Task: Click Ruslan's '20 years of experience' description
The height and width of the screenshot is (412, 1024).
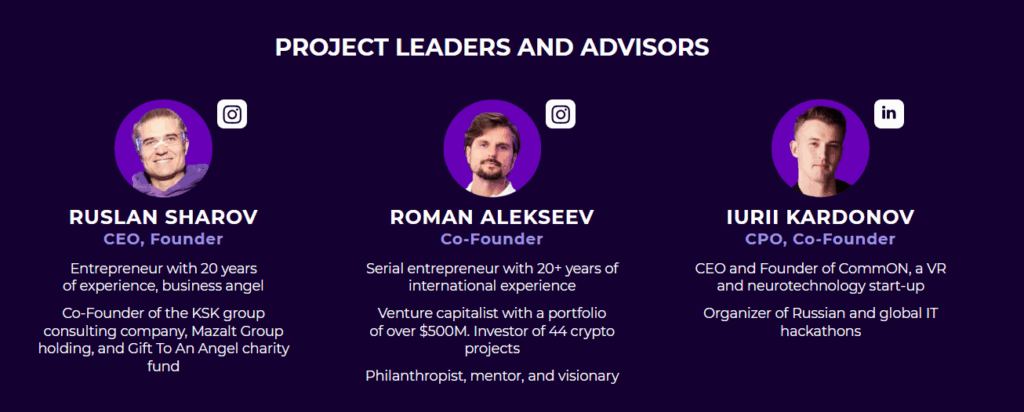Action: tap(163, 277)
